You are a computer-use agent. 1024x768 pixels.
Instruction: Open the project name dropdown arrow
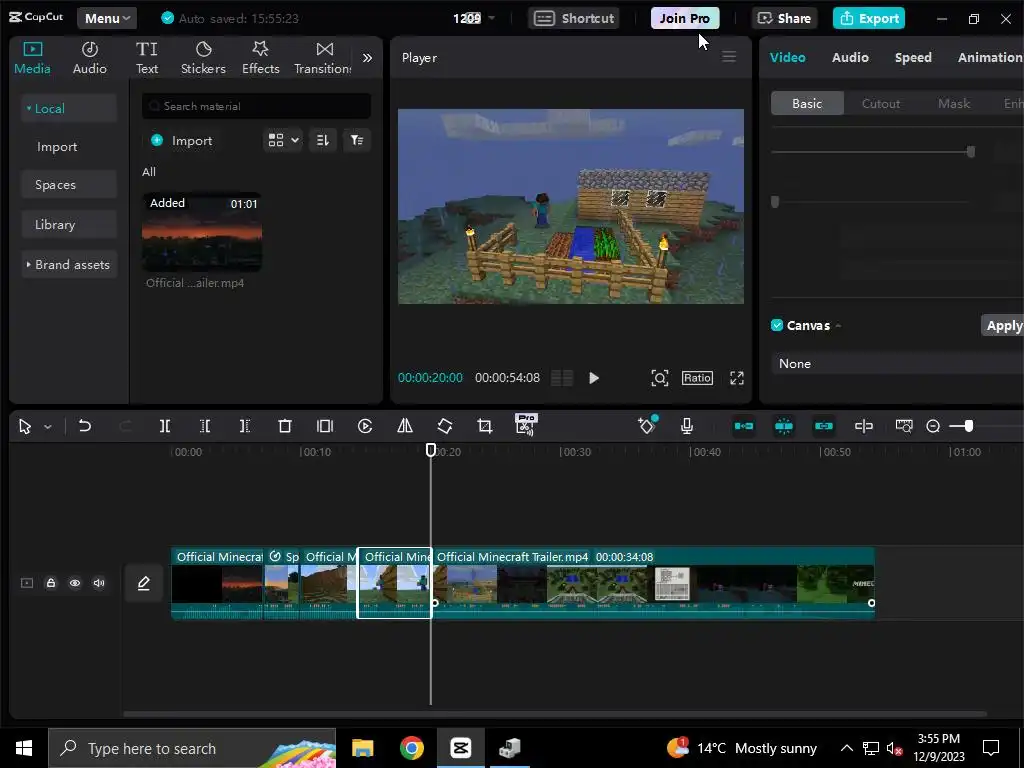point(492,18)
